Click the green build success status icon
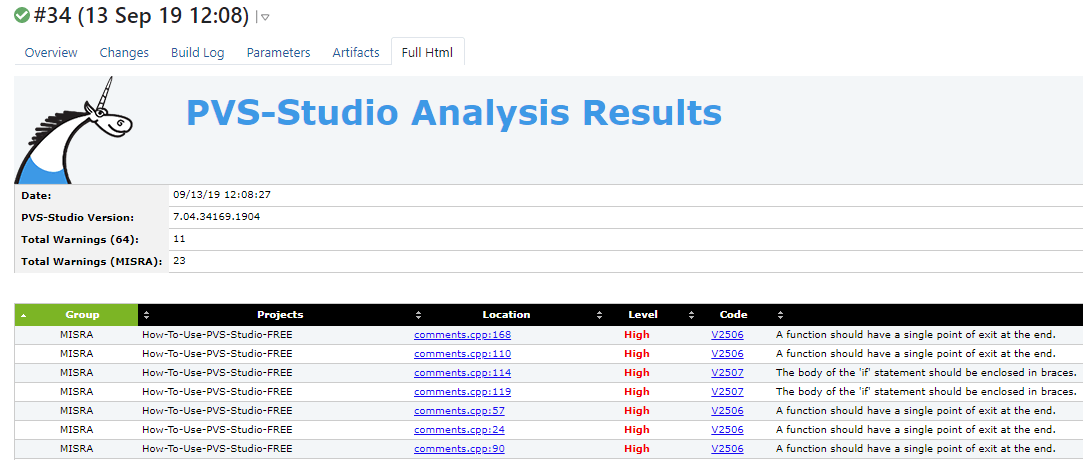1083x460 pixels. [22, 16]
